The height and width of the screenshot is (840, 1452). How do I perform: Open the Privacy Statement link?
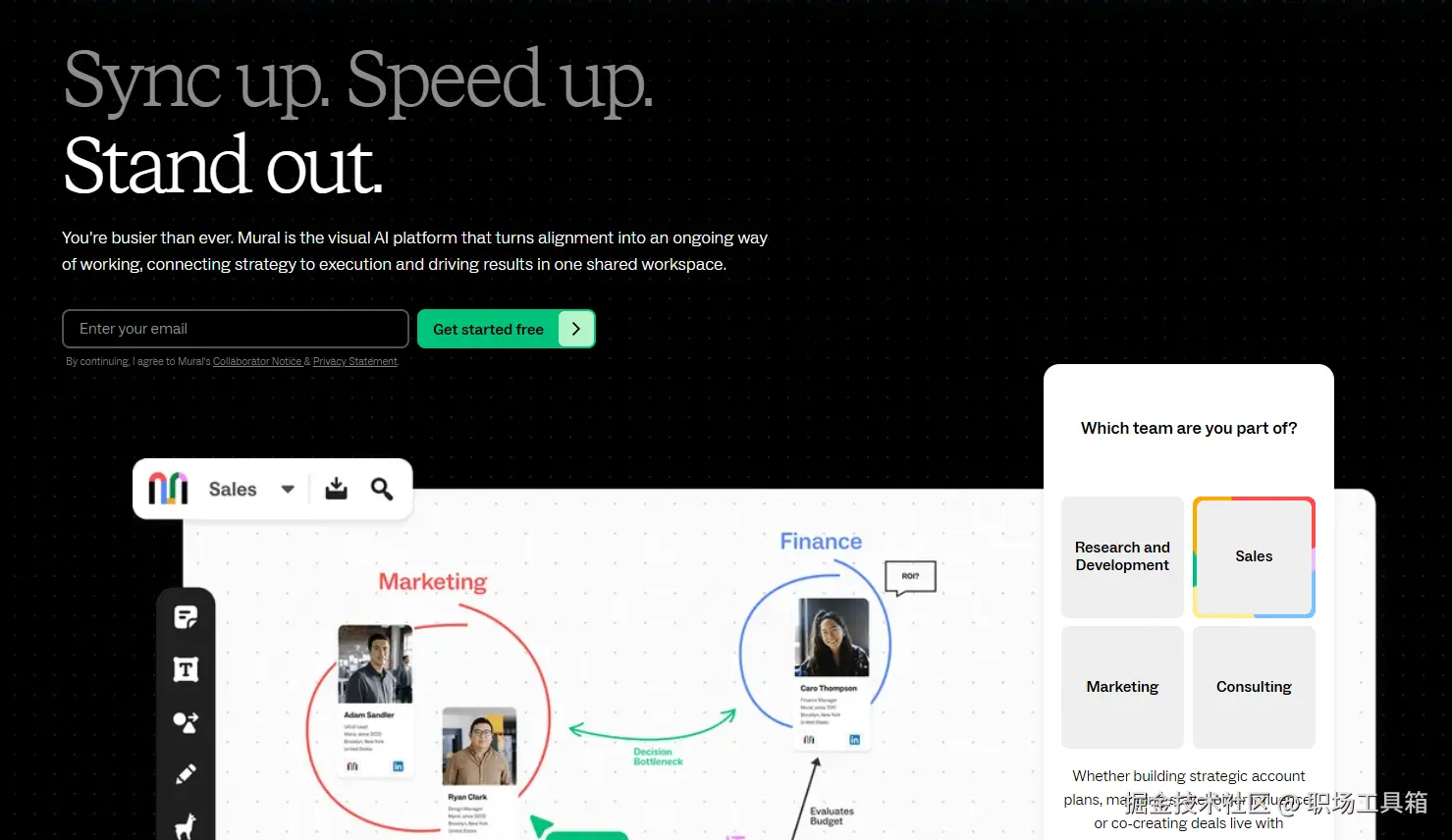(x=355, y=362)
